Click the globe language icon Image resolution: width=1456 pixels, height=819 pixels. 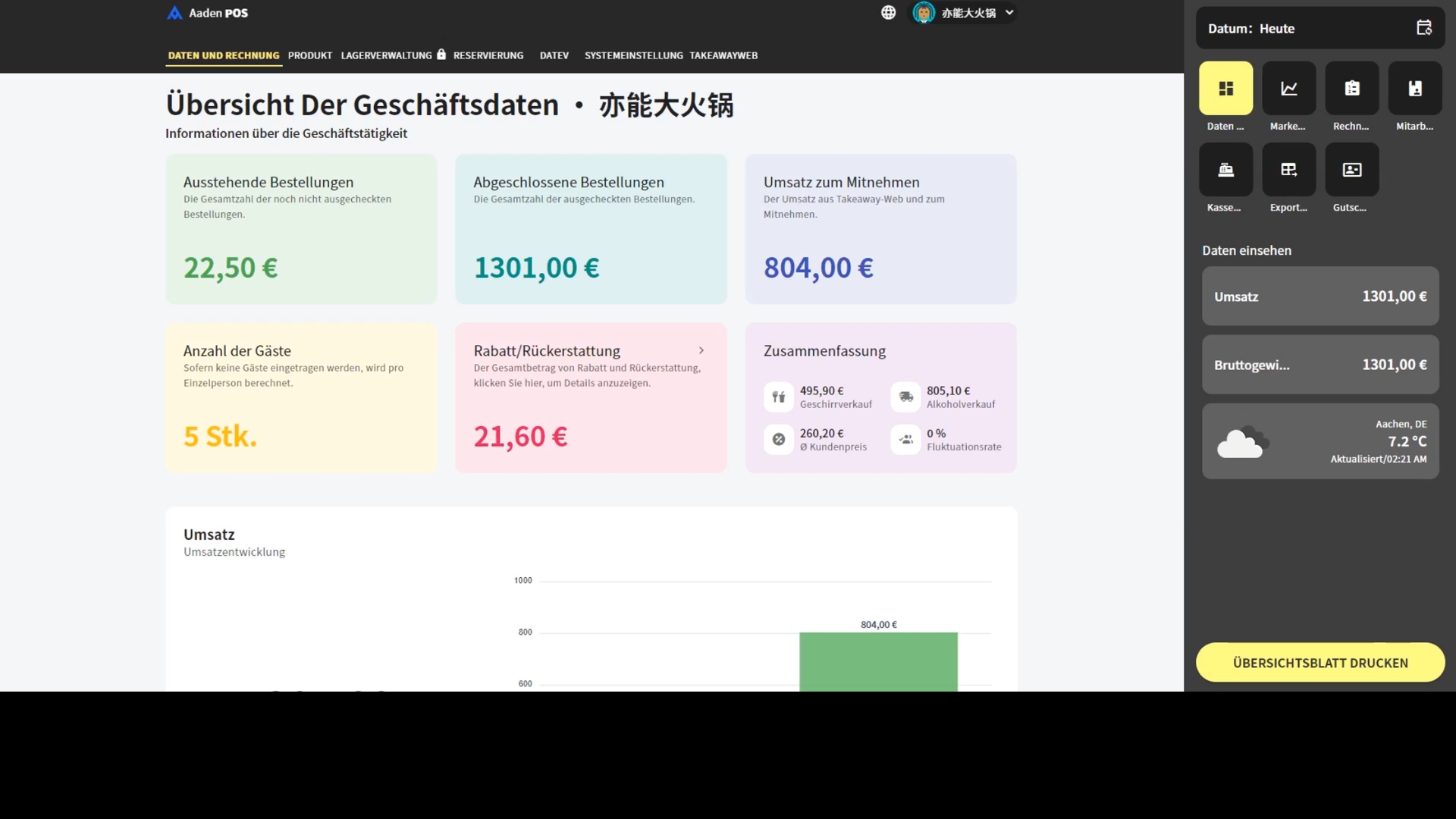[888, 13]
